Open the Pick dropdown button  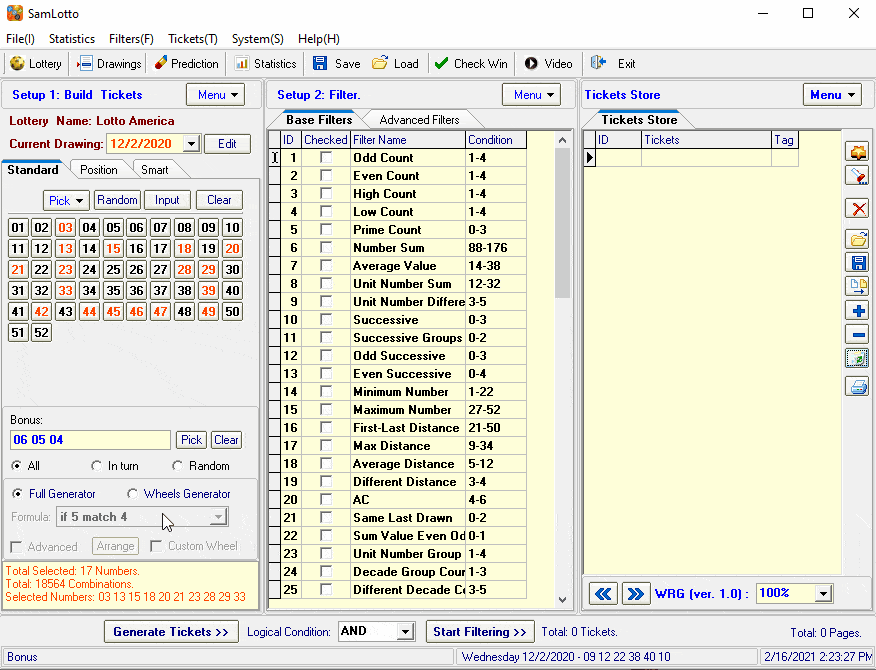coord(66,200)
